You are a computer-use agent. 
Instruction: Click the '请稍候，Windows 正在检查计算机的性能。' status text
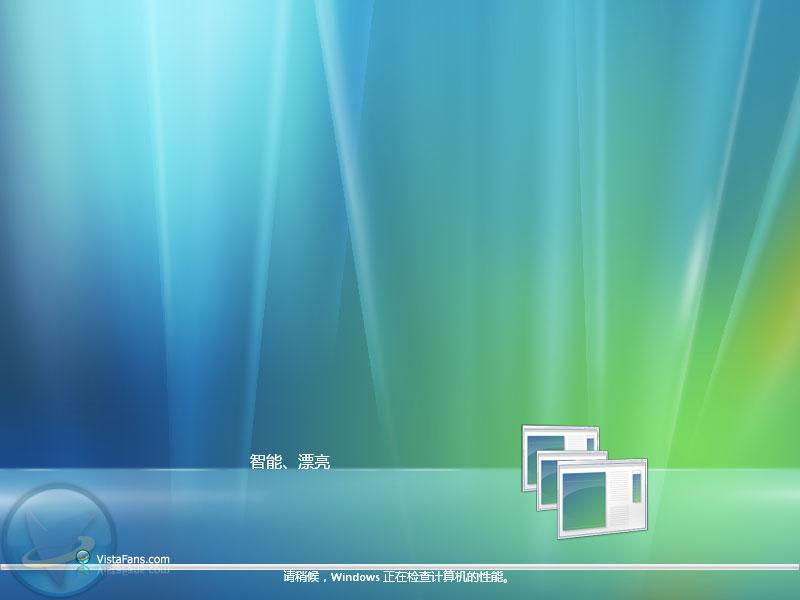397,577
